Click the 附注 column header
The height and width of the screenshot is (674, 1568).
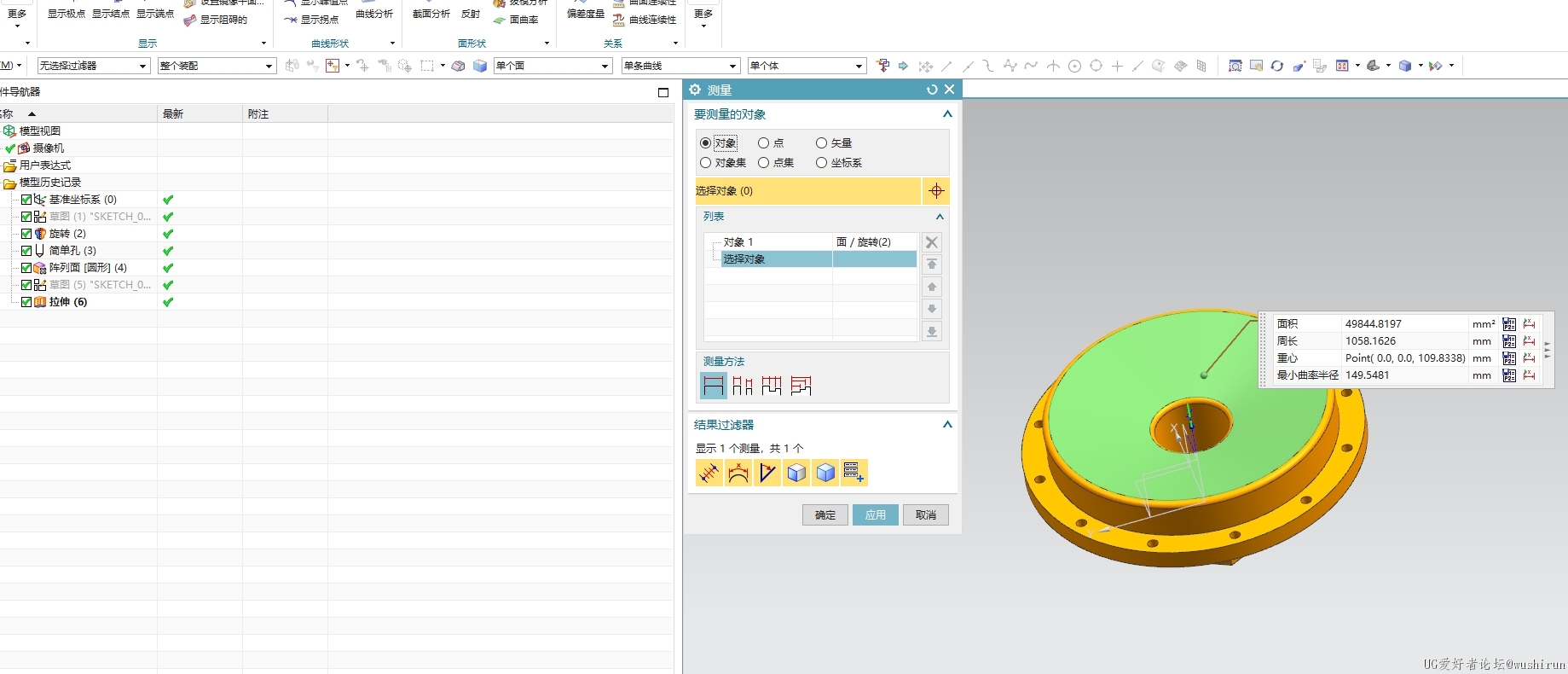tap(286, 114)
